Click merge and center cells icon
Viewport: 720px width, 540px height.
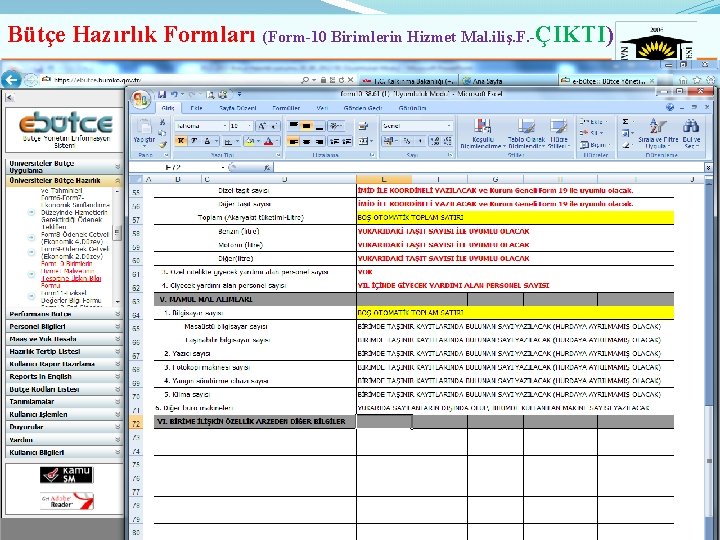click(363, 141)
